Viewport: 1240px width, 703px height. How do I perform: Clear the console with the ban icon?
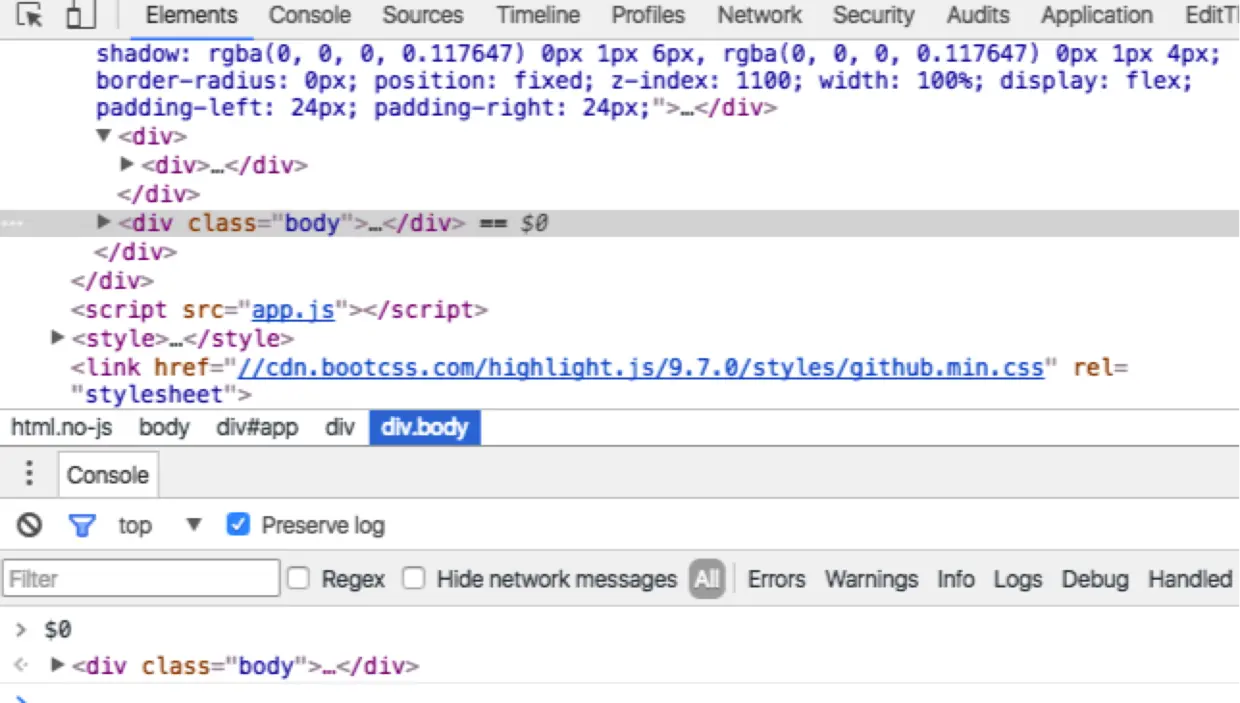[x=30, y=525]
